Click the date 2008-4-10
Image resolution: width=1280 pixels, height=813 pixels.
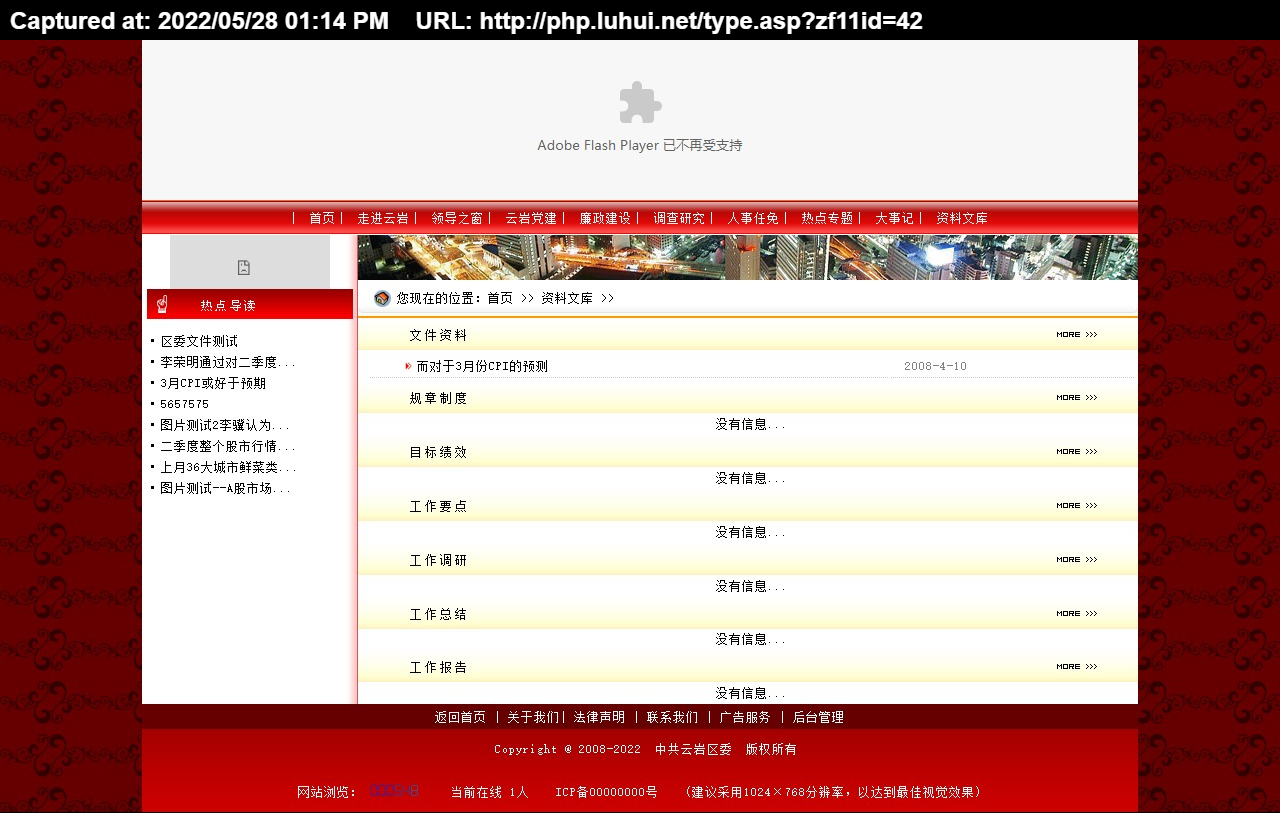(x=935, y=366)
